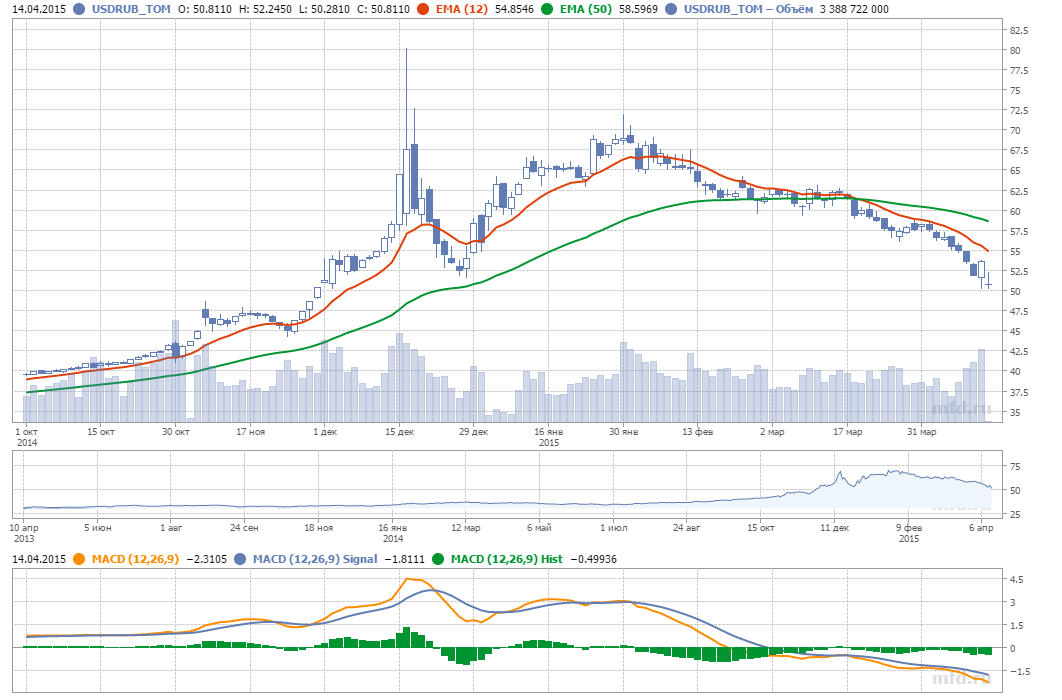This screenshot has height=700, width=1062.
Task: Click the USDRUB_TOM legend color dot
Action: click(x=80, y=9)
